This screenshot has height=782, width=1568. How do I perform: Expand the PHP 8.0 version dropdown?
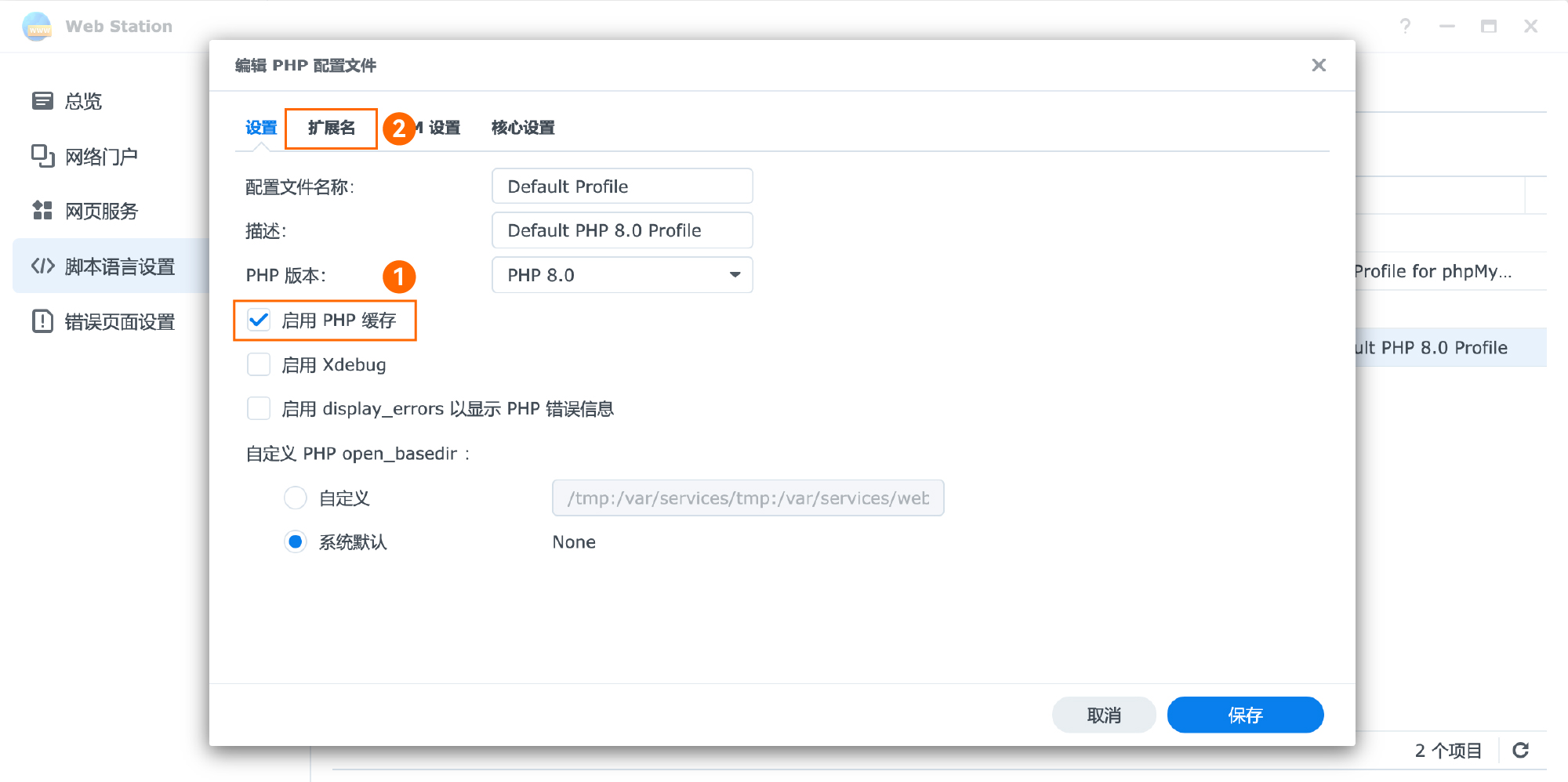(x=622, y=275)
